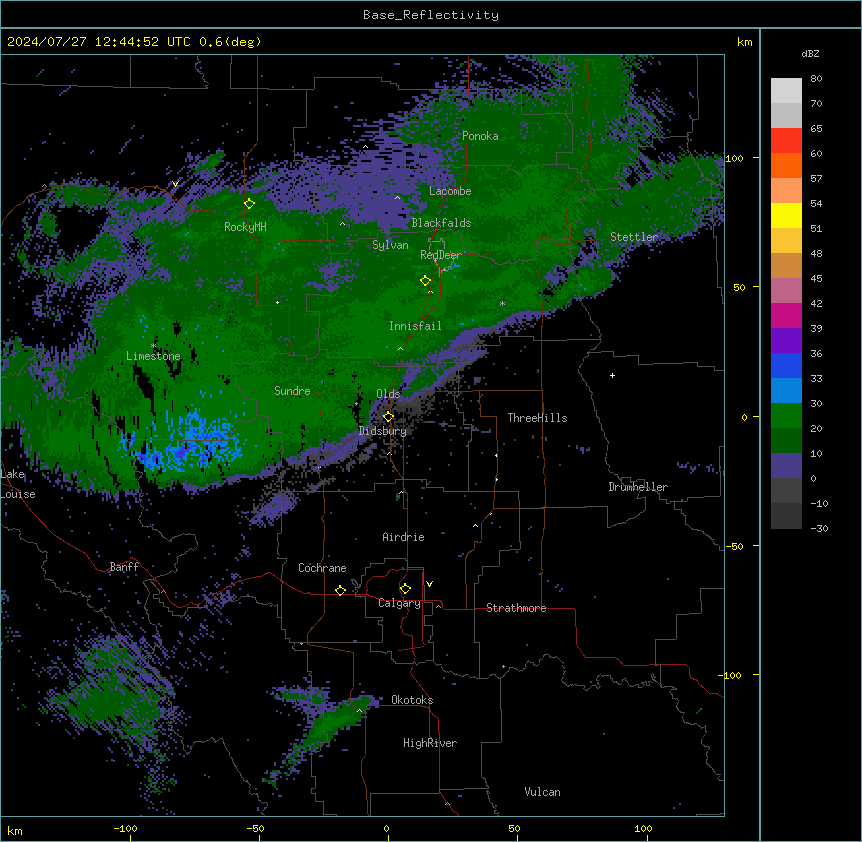Viewport: 862px width, 842px height.
Task: Click the Limestone label
Action: [153, 356]
